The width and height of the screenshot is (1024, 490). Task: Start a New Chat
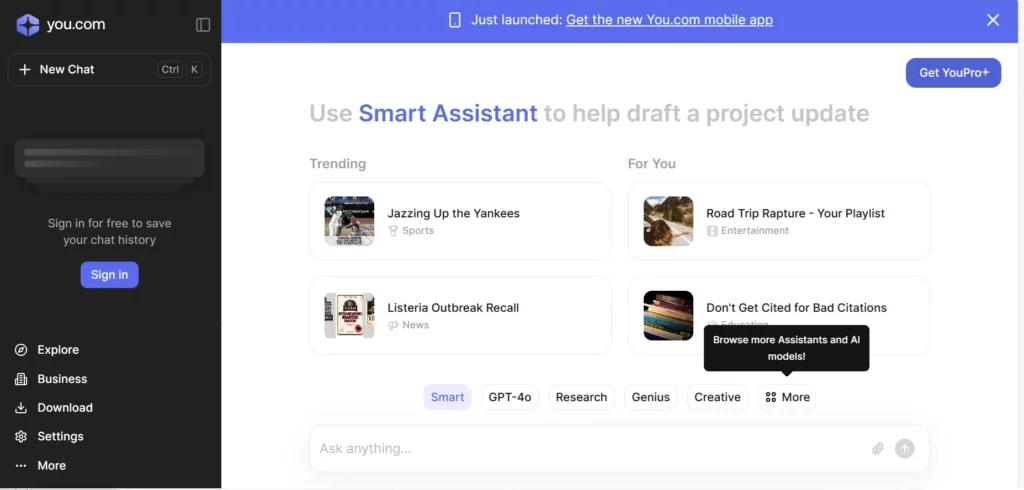pyautogui.click(x=109, y=69)
